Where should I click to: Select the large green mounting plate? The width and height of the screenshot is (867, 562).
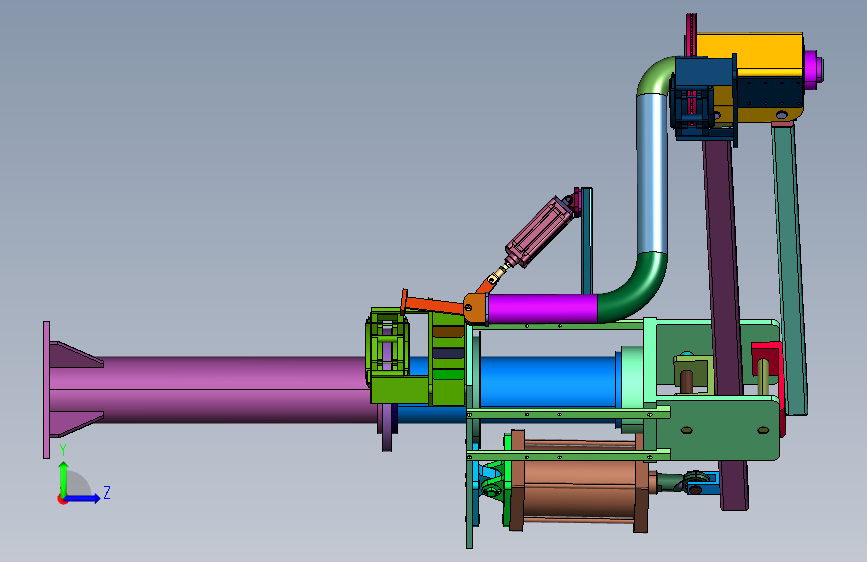[x=719, y=426]
